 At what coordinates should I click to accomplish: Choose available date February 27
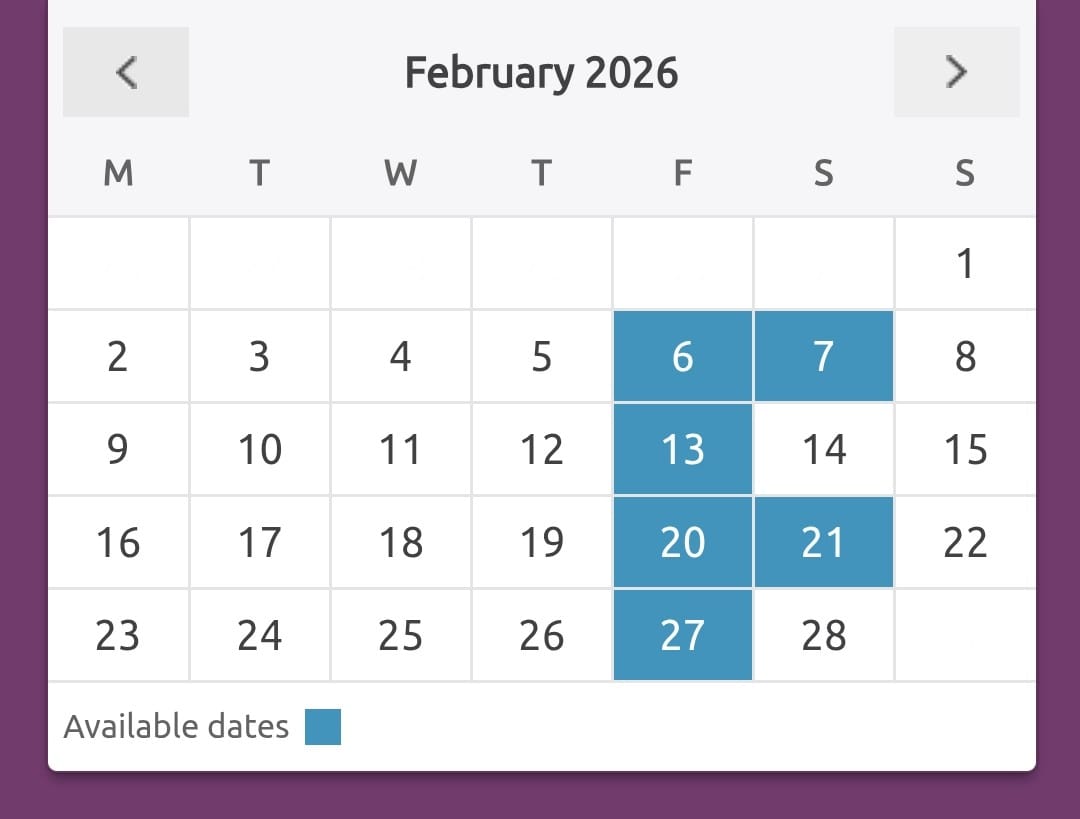(682, 635)
